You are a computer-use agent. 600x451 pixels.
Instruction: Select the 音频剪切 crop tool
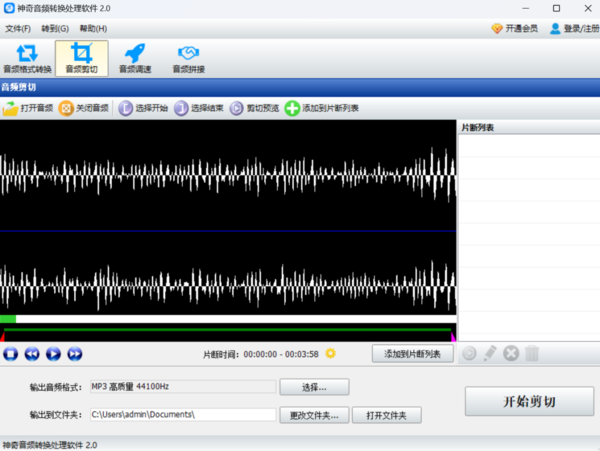(x=81, y=58)
